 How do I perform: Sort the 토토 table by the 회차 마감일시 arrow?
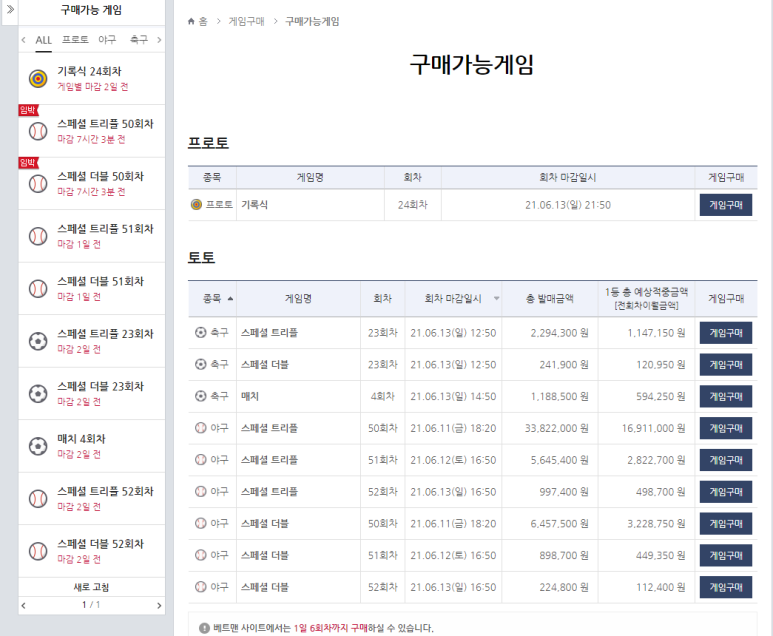496,298
